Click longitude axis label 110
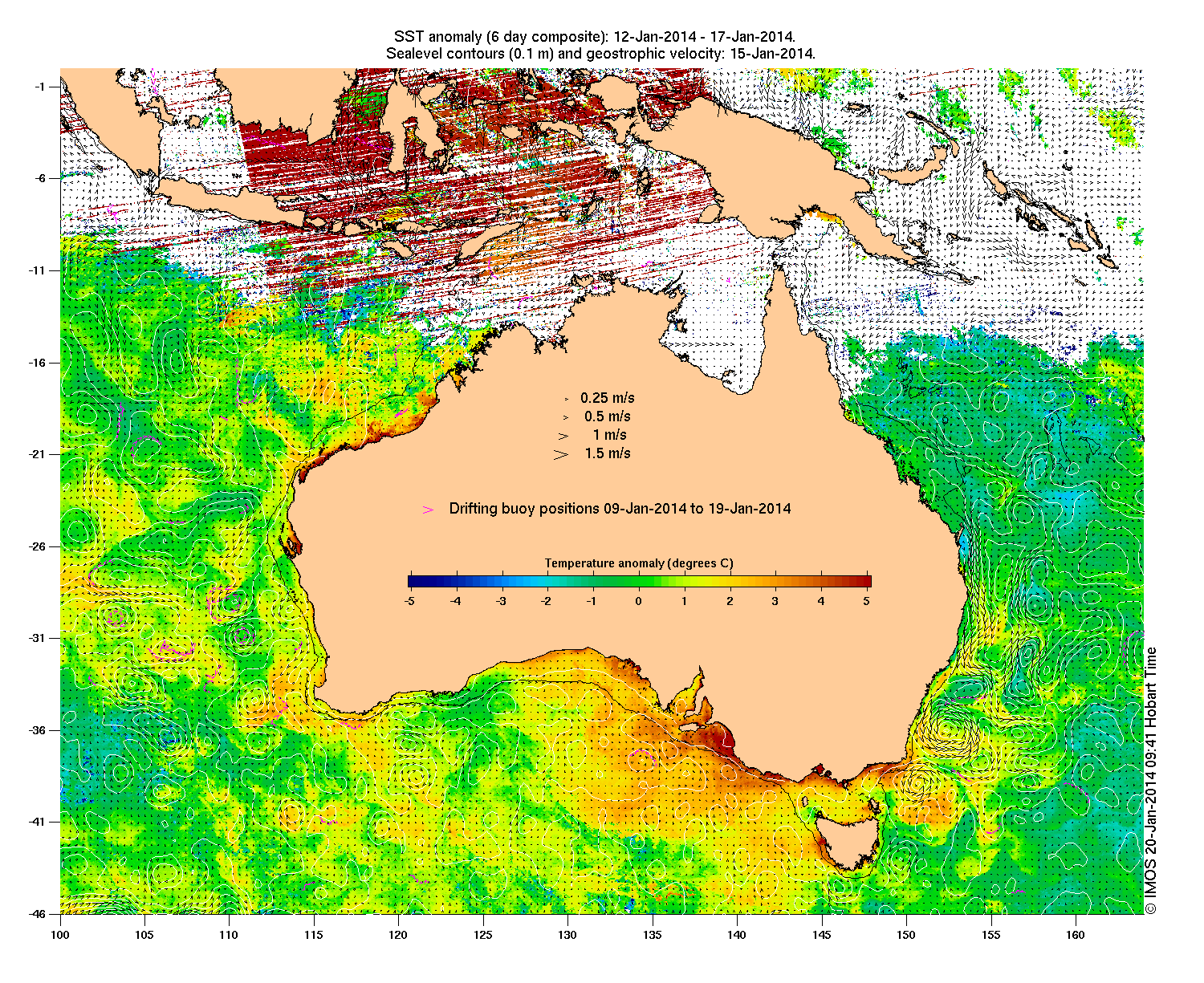1204x983 pixels. click(230, 934)
